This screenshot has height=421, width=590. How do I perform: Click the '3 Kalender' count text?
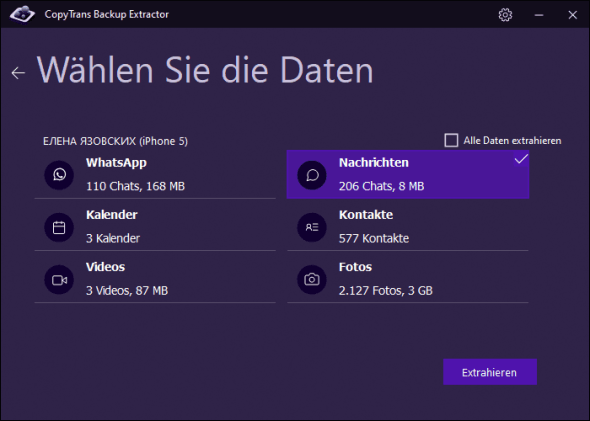113,238
